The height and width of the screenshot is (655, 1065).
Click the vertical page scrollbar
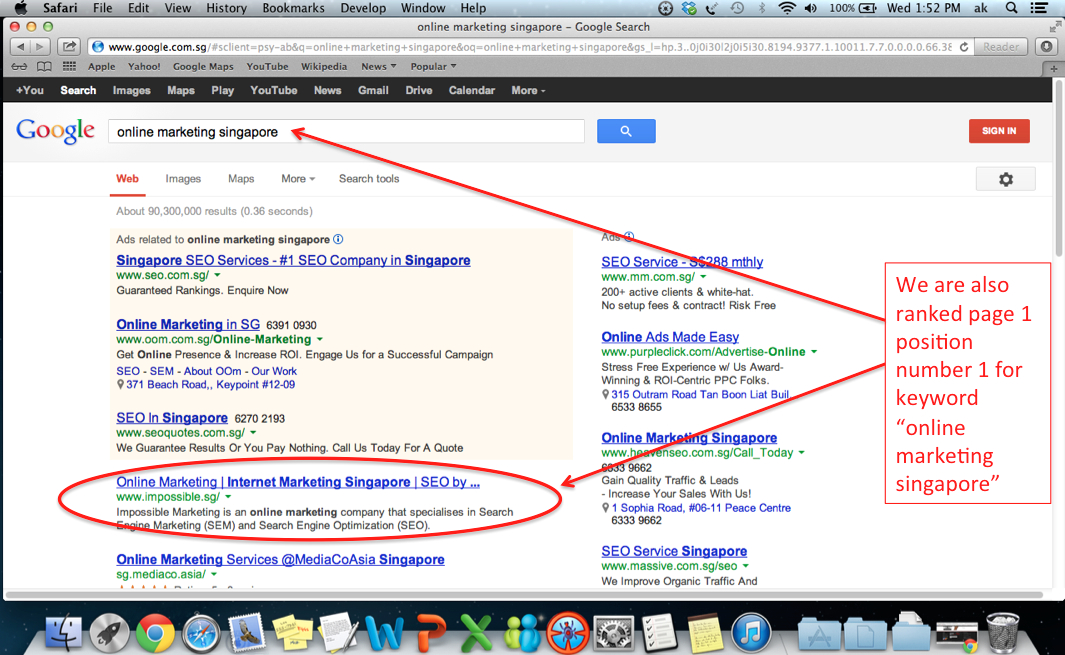(x=1059, y=170)
